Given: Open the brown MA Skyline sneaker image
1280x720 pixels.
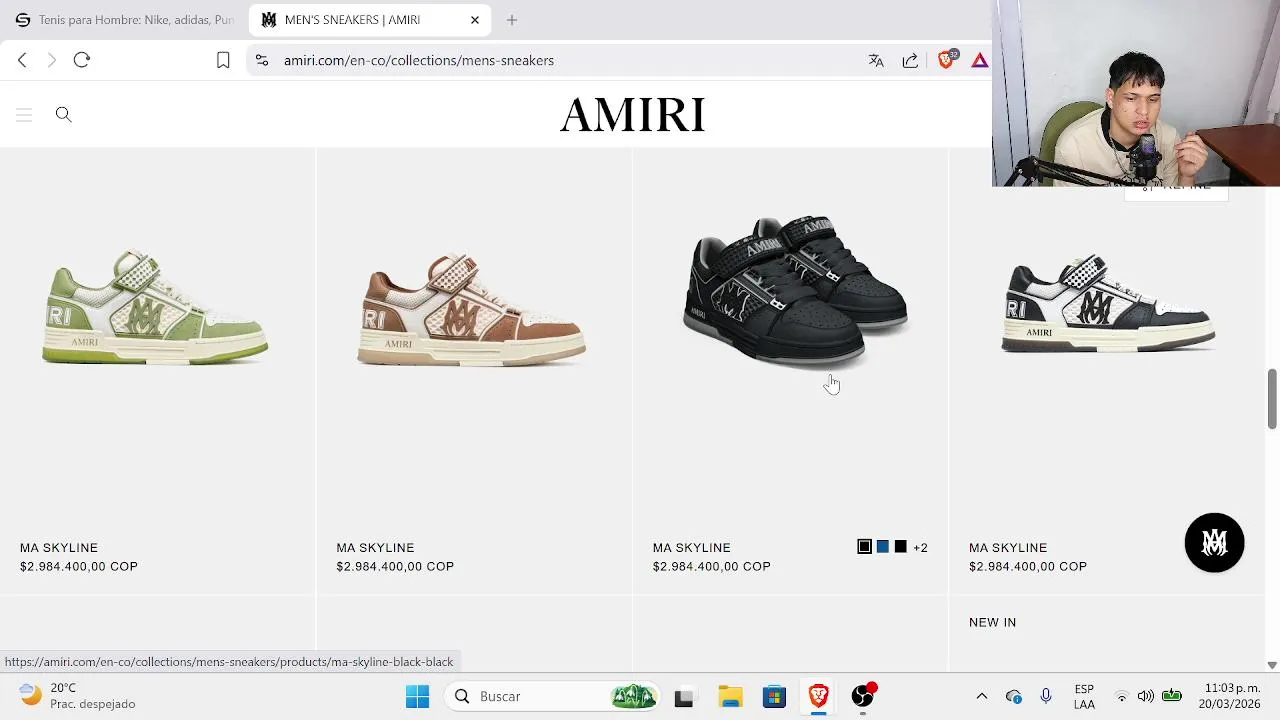Looking at the screenshot, I should point(471,310).
